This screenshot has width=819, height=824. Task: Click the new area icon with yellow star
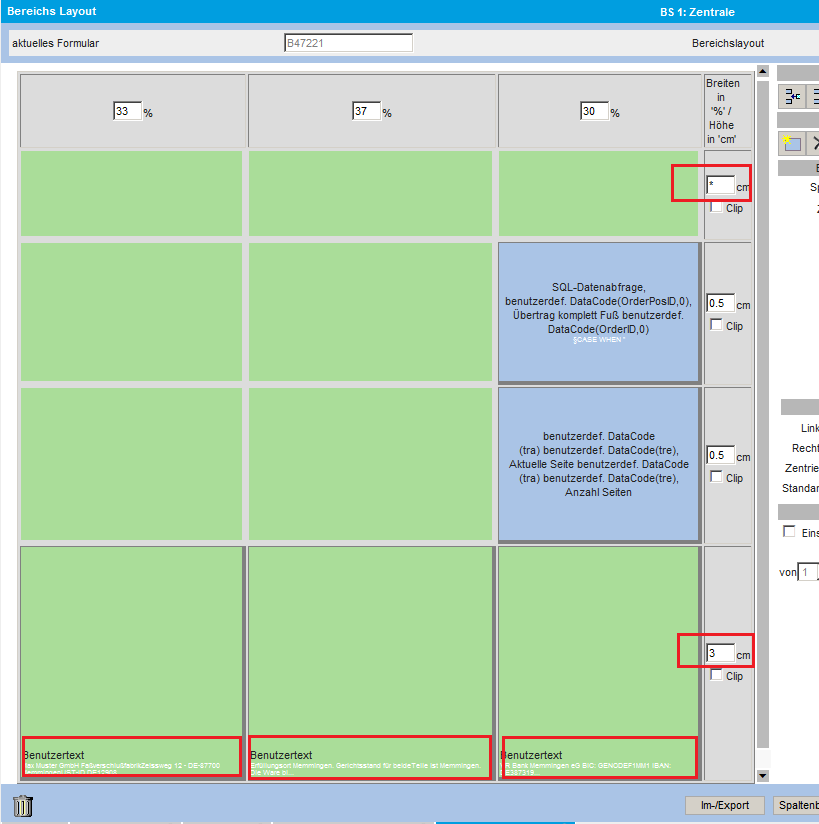pos(791,142)
